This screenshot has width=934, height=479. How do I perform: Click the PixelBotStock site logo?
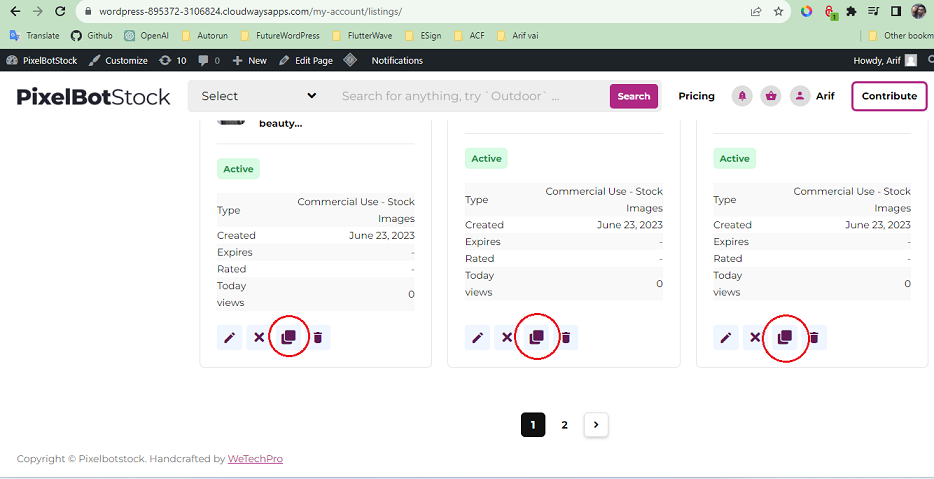point(94,97)
